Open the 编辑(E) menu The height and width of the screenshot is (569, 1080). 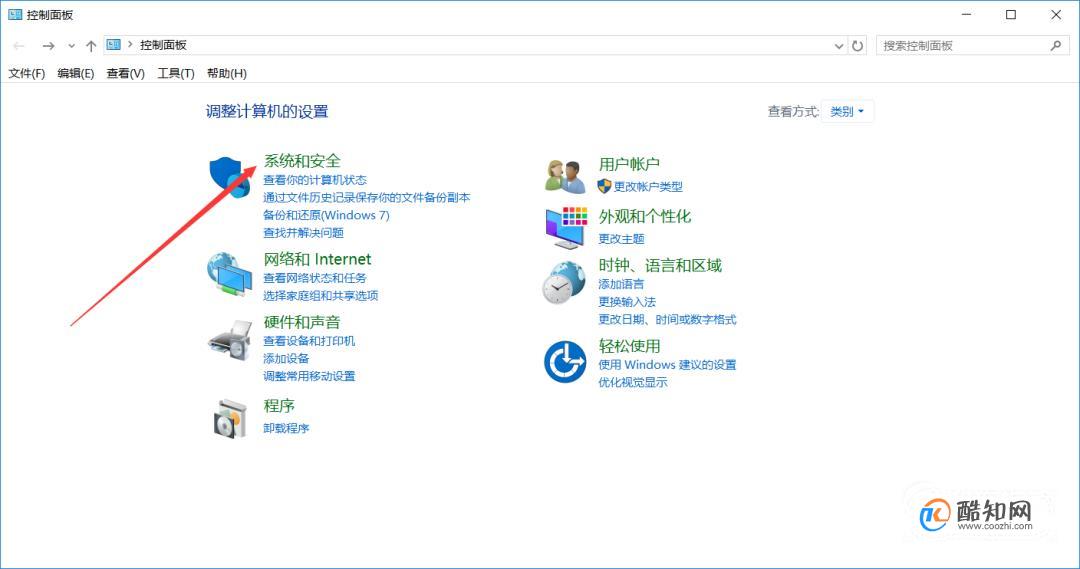pyautogui.click(x=76, y=73)
